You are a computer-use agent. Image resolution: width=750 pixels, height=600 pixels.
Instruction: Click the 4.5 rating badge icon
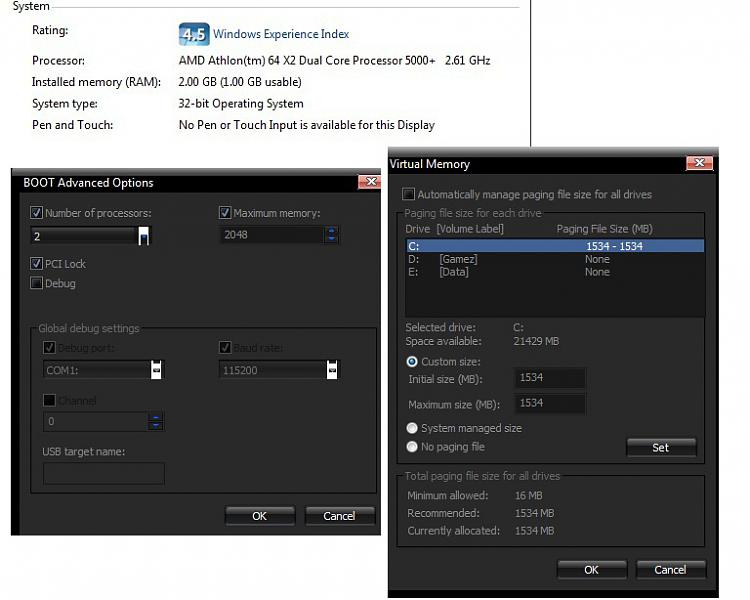coord(194,34)
